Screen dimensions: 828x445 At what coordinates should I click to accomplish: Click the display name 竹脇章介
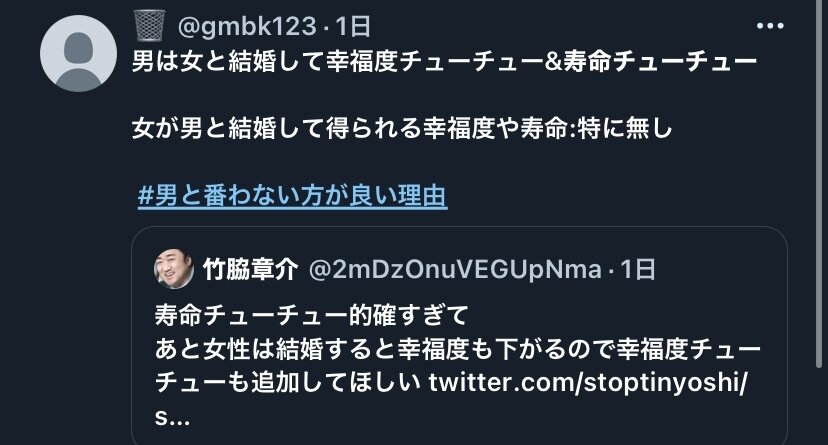pos(251,270)
